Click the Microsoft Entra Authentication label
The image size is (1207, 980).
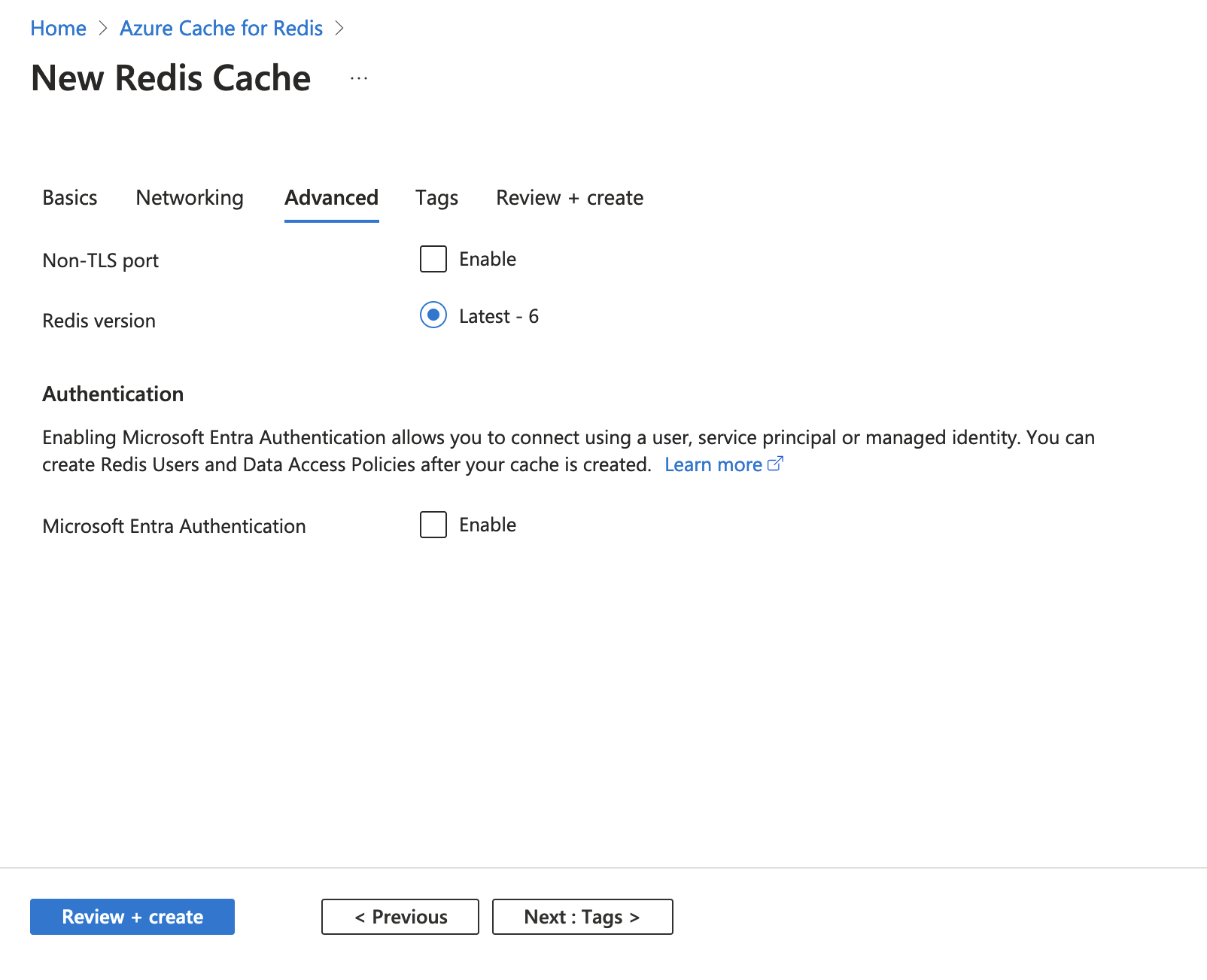pyautogui.click(x=174, y=525)
